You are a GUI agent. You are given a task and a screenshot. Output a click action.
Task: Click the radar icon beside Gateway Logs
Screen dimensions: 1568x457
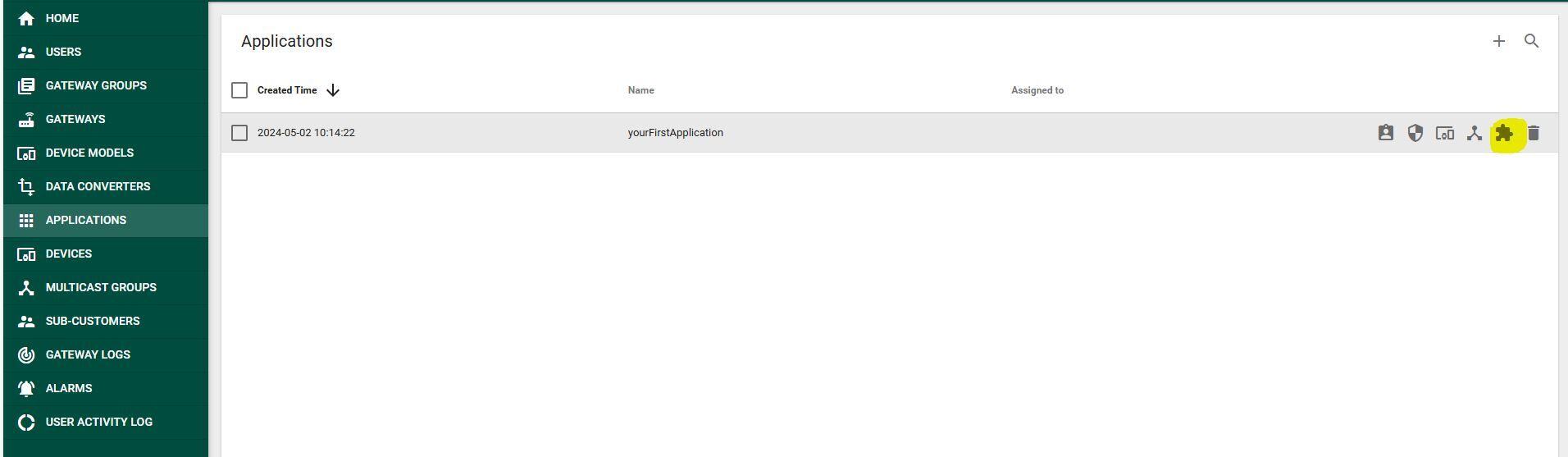click(26, 354)
